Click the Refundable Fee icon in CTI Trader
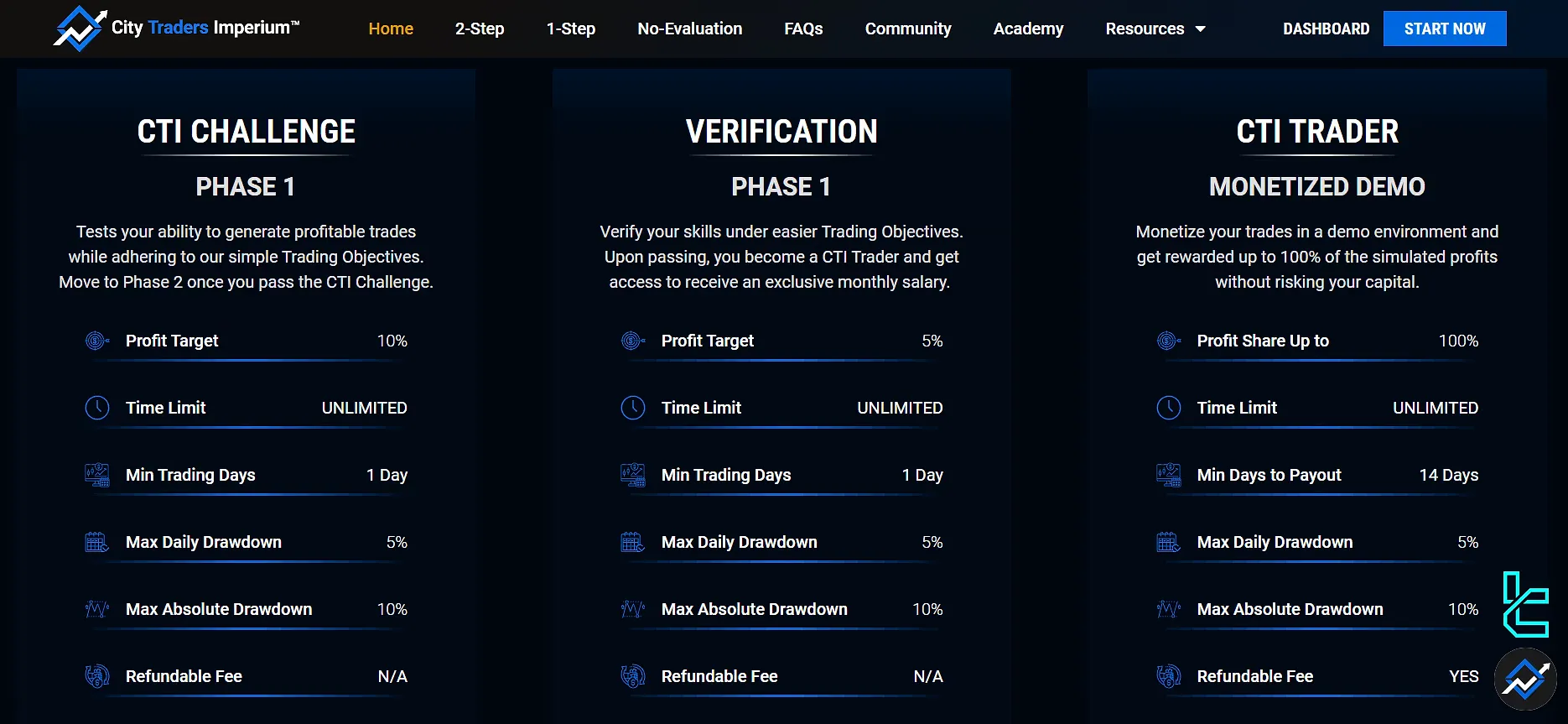 click(x=1169, y=676)
